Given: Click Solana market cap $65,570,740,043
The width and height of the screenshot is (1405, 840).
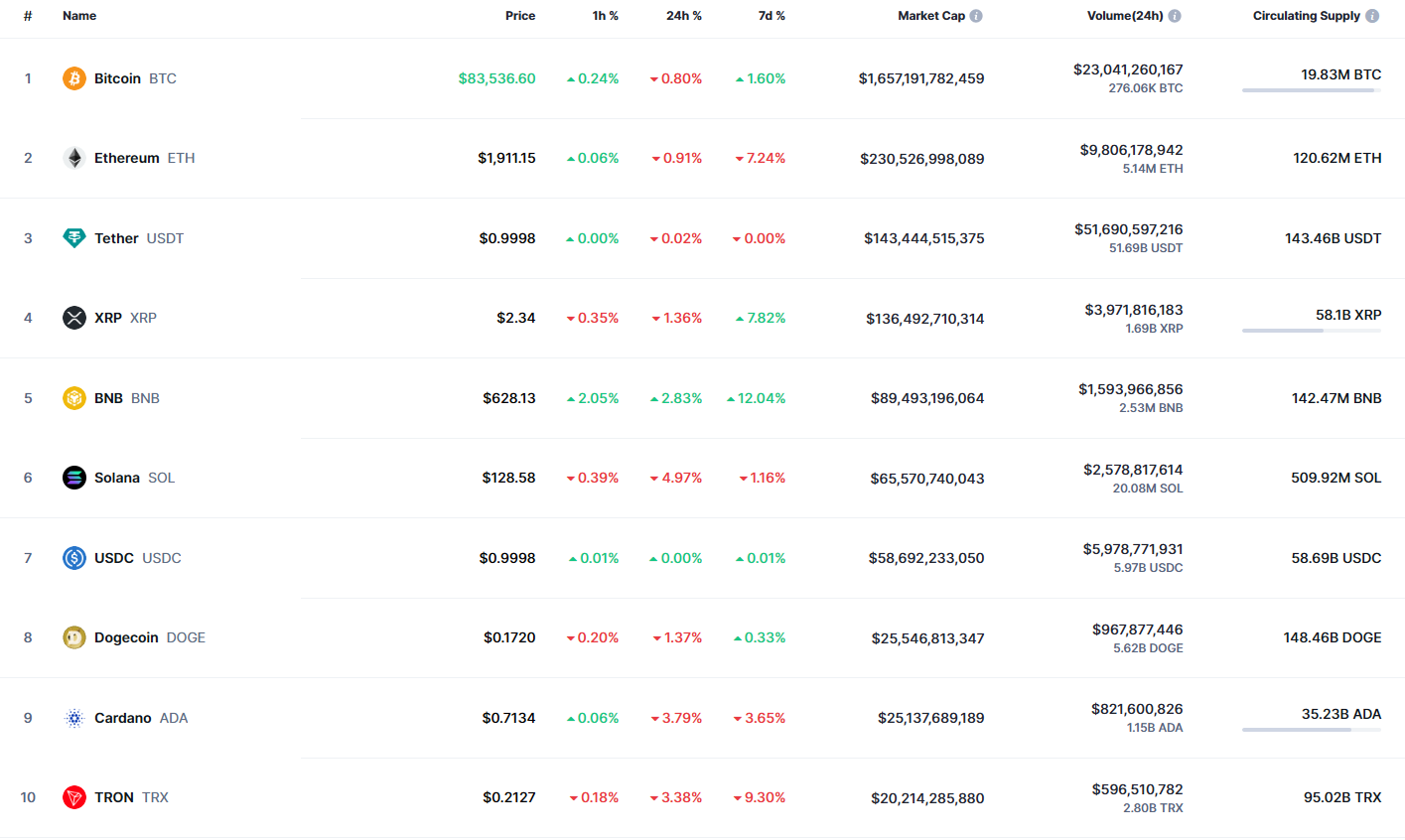Looking at the screenshot, I should [927, 479].
